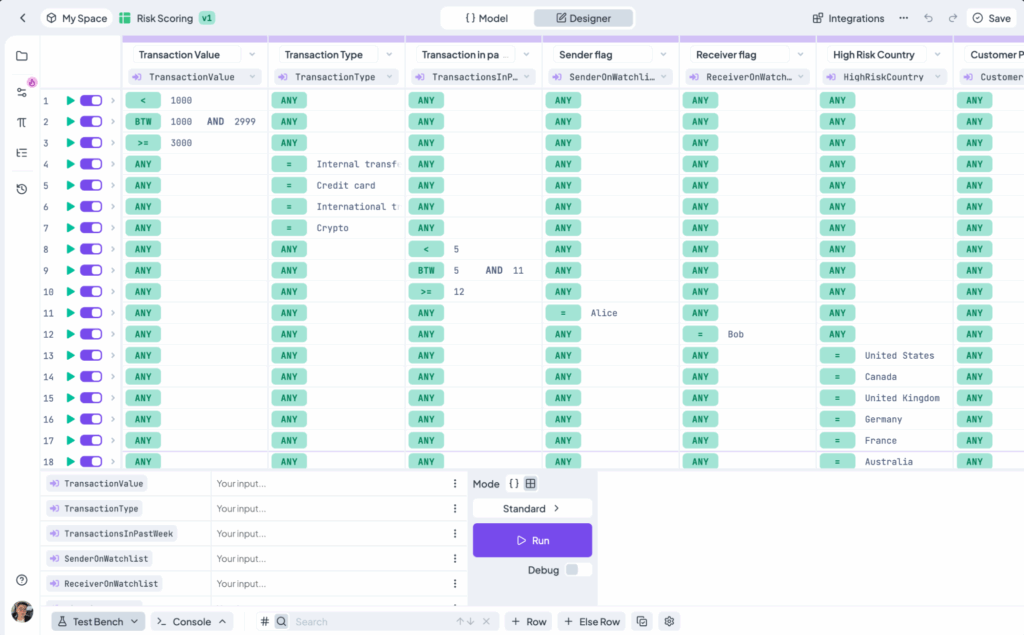Open the Standard mode selector
Viewport: 1024px width, 635px height.
click(x=531, y=508)
